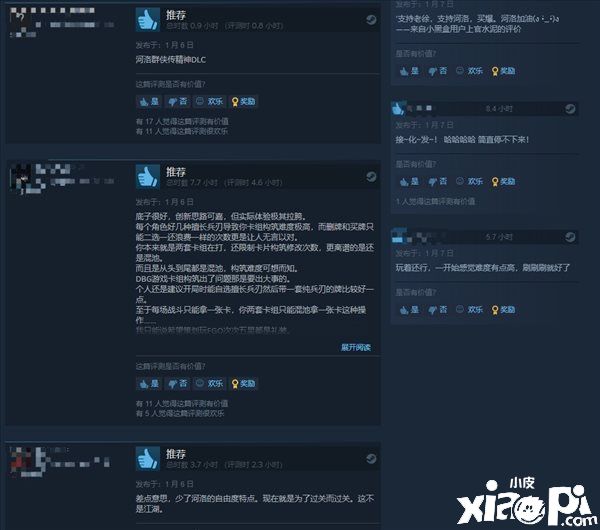
Task: Click the Steam logo on the 3.7-hour review header
Action: tap(371, 458)
